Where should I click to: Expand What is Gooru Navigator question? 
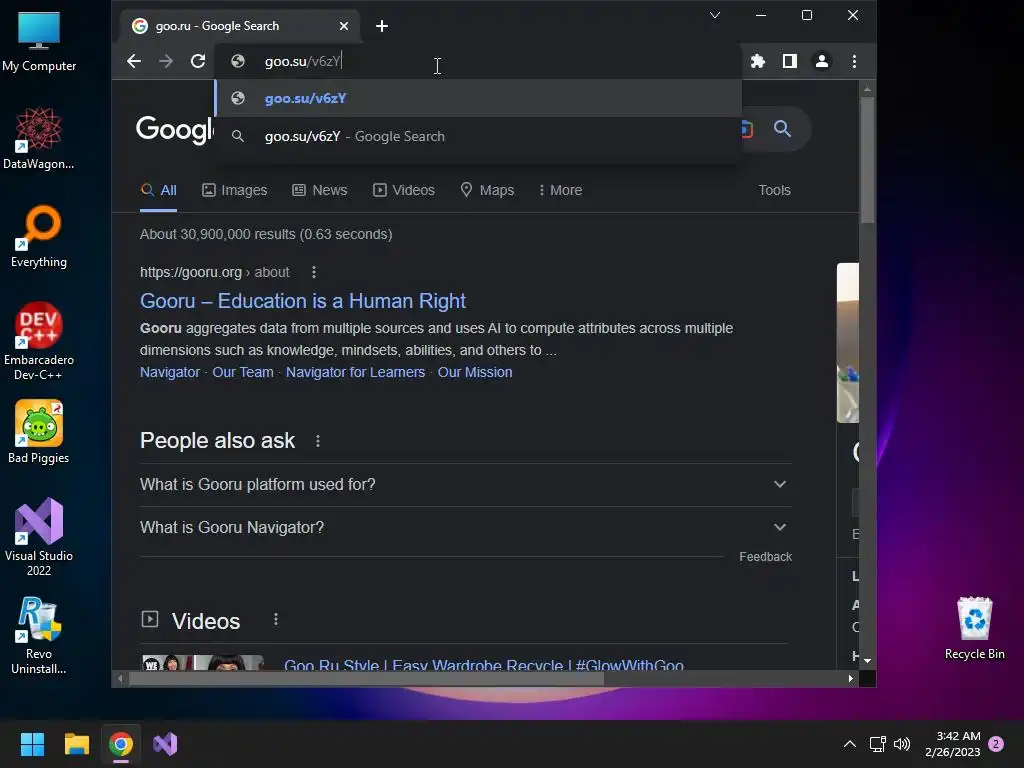pyautogui.click(x=465, y=528)
